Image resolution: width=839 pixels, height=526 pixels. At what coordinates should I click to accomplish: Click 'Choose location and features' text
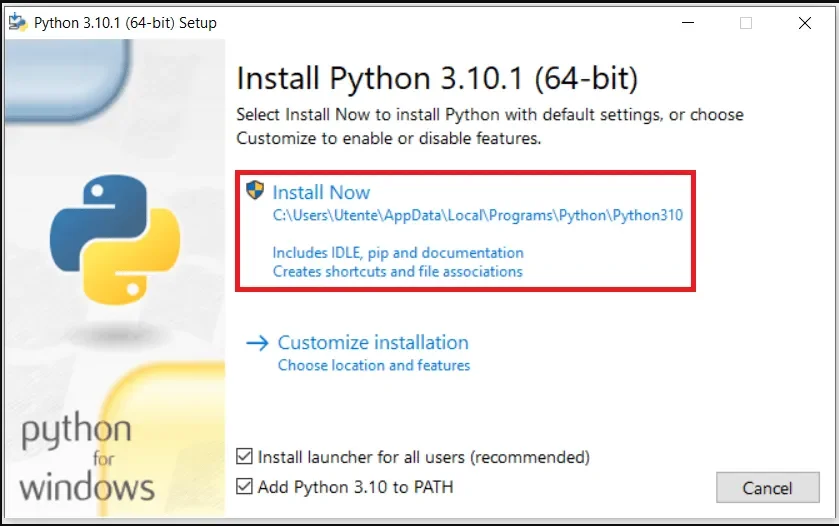click(373, 365)
